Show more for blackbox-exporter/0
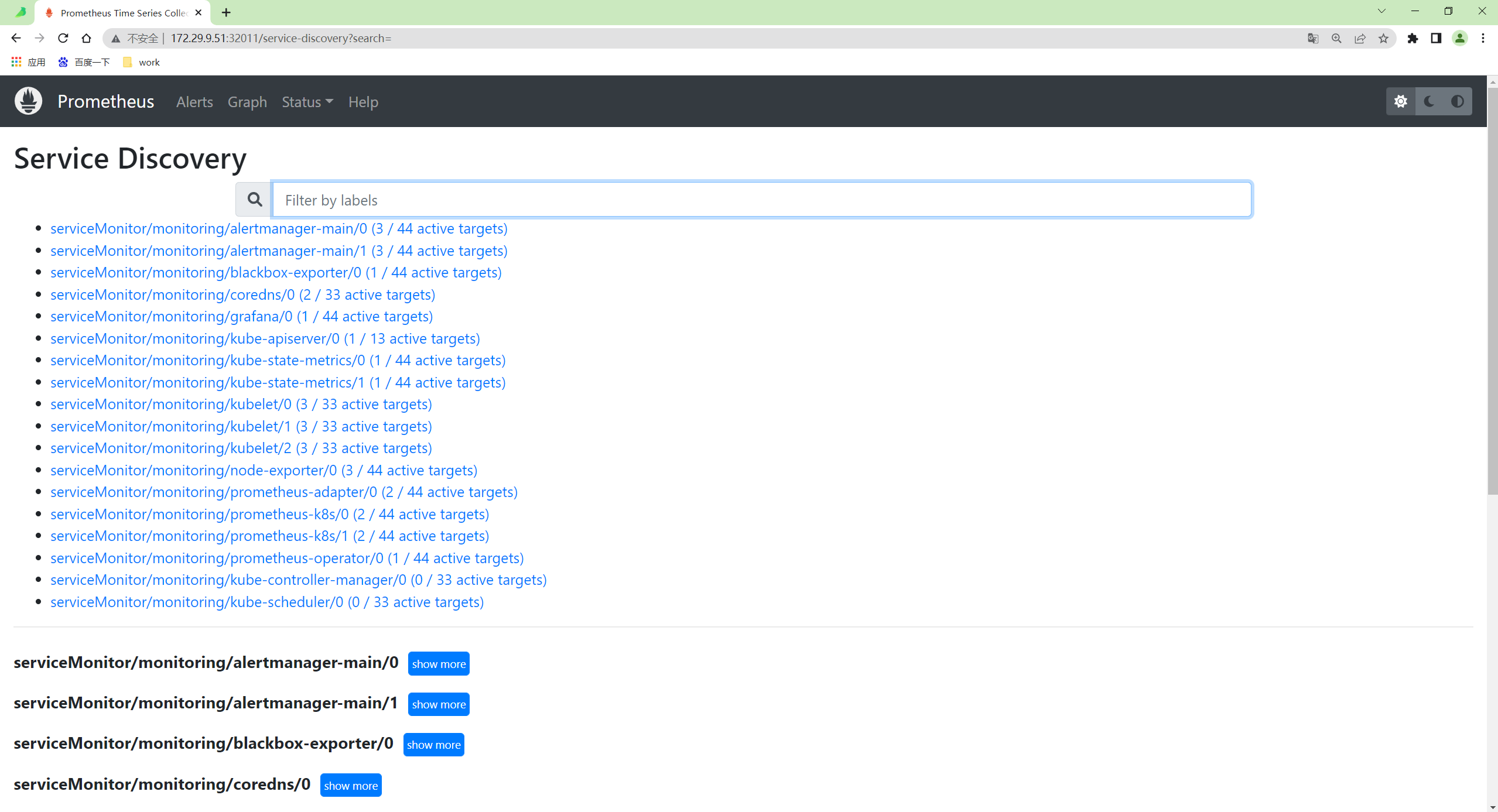Image resolution: width=1498 pixels, height=812 pixels. pos(433,744)
